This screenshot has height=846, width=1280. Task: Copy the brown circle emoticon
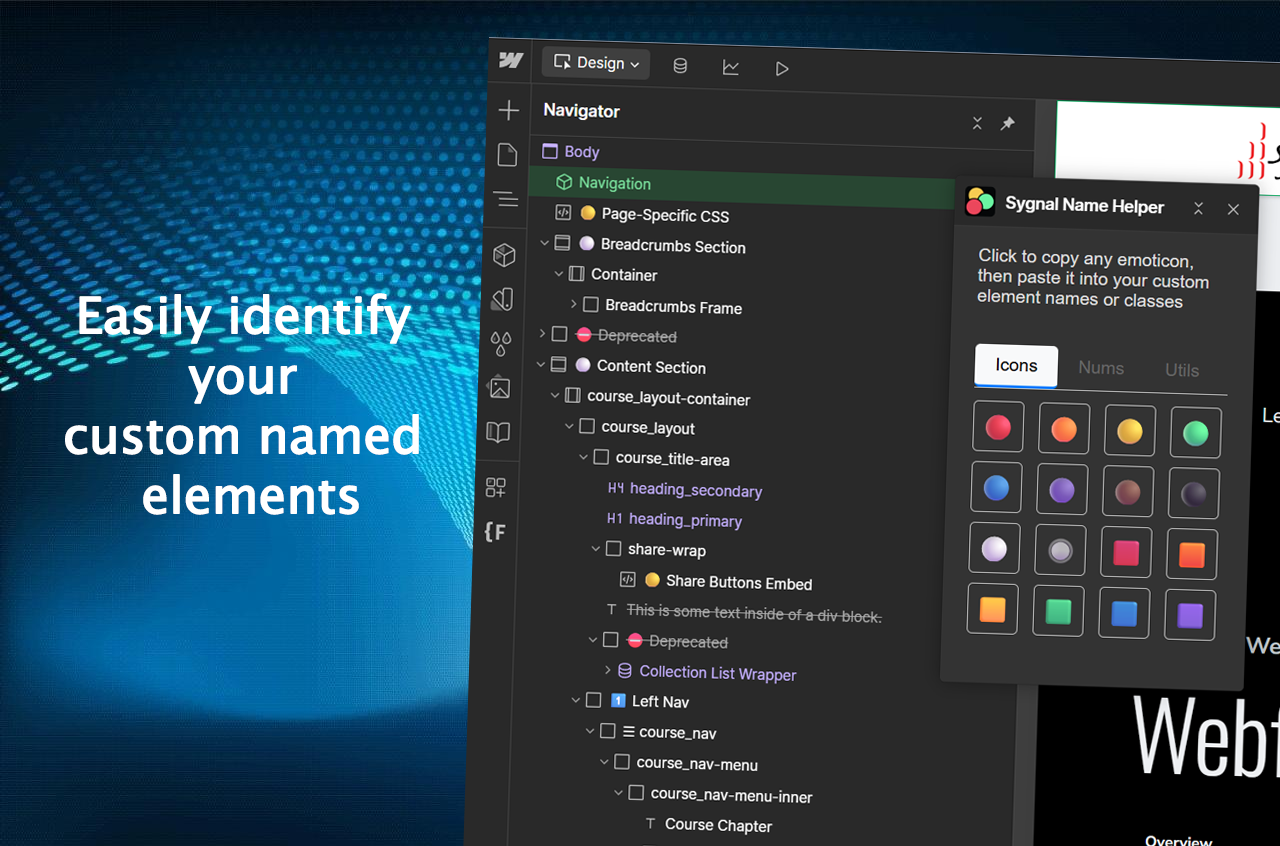1128,492
